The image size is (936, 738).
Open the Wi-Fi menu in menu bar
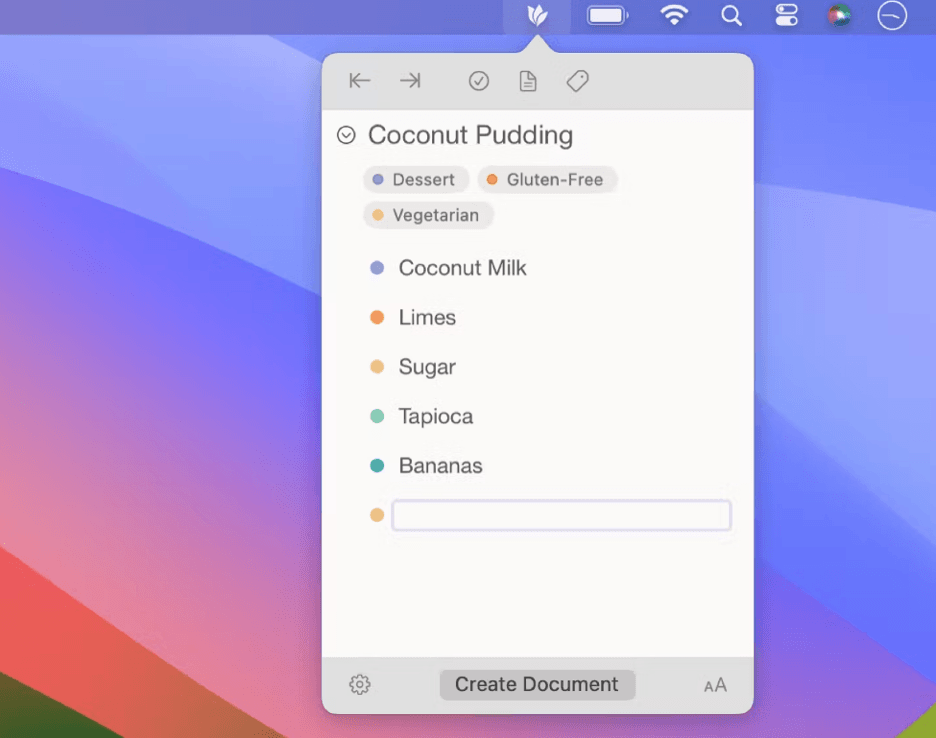point(675,16)
